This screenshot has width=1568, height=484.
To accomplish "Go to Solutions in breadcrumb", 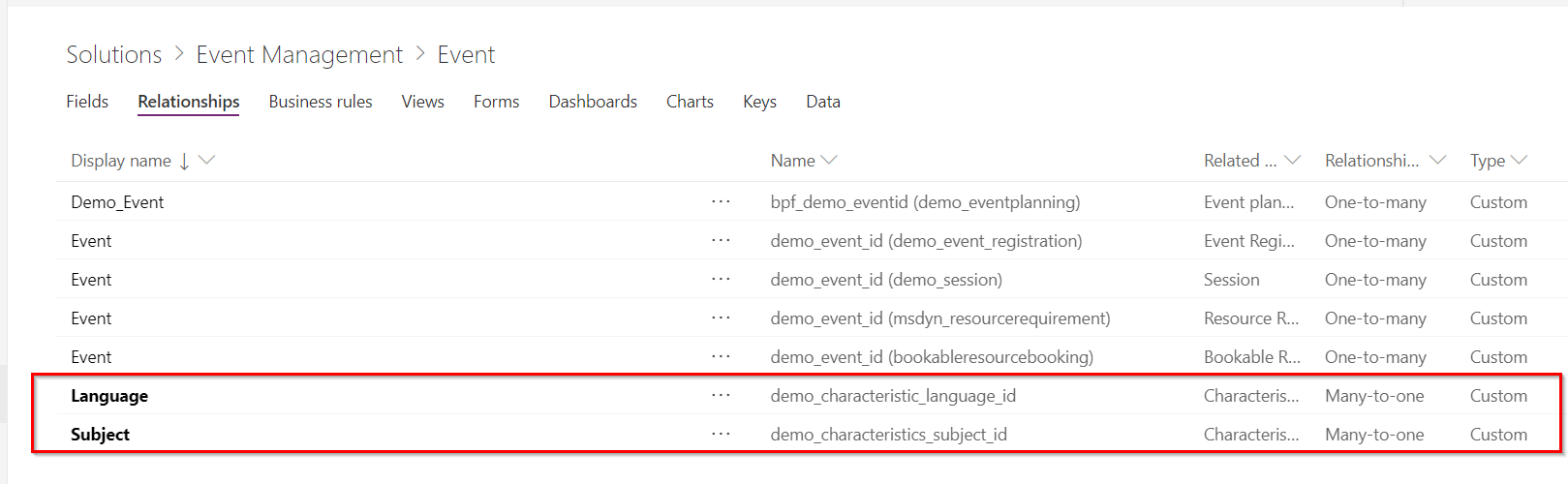I will point(114,55).
